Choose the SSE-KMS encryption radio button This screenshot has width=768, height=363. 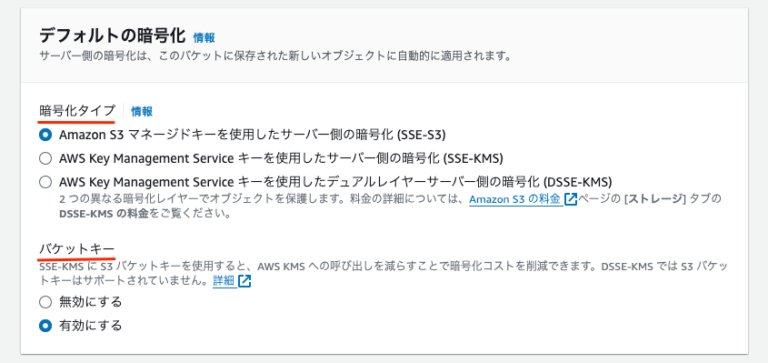pyautogui.click(x=45, y=158)
